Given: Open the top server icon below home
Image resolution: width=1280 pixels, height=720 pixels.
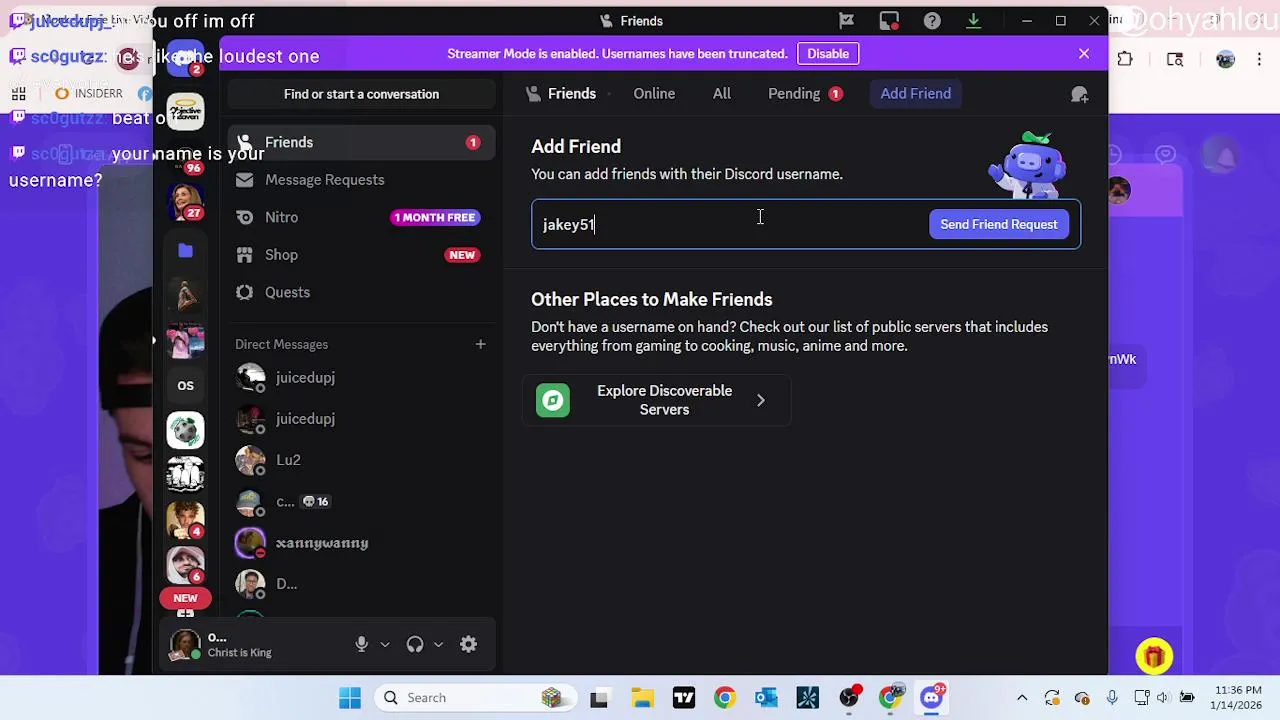Looking at the screenshot, I should [x=185, y=112].
